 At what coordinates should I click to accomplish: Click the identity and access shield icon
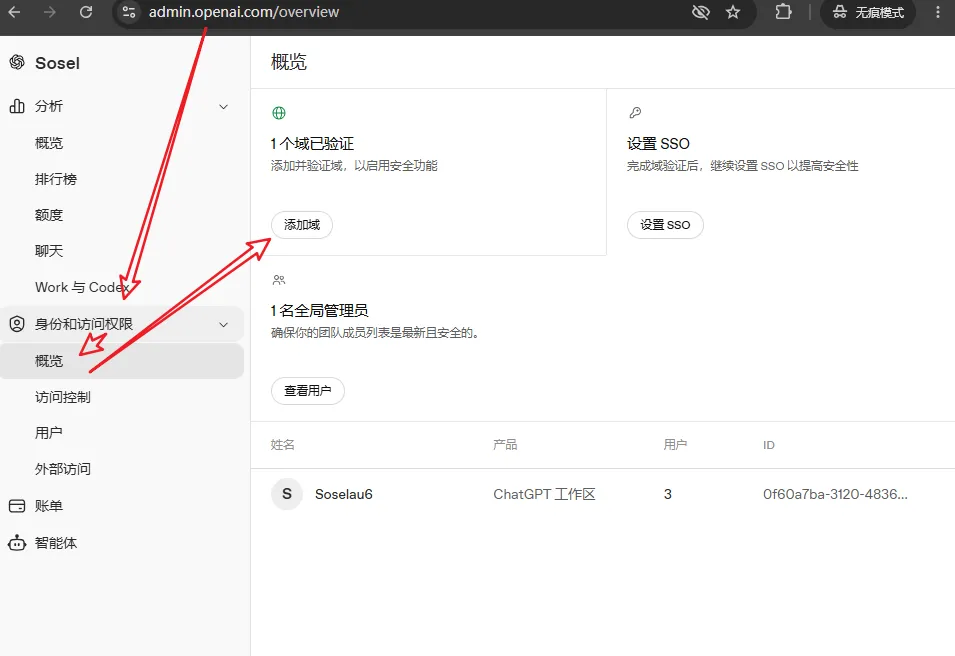point(17,324)
